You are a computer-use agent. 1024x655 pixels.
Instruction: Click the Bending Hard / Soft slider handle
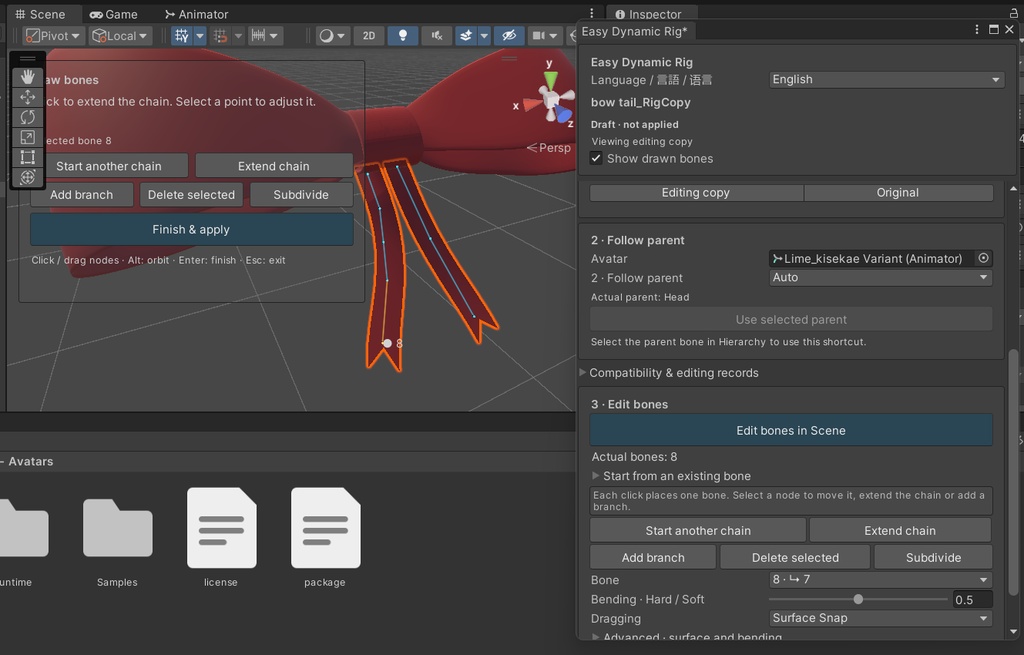click(x=858, y=599)
